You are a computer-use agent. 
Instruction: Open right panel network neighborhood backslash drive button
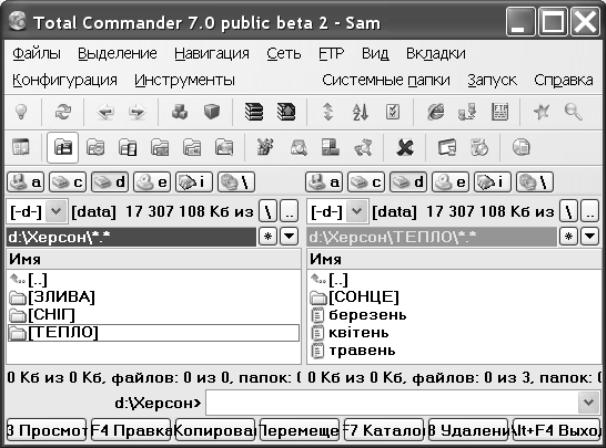point(535,182)
